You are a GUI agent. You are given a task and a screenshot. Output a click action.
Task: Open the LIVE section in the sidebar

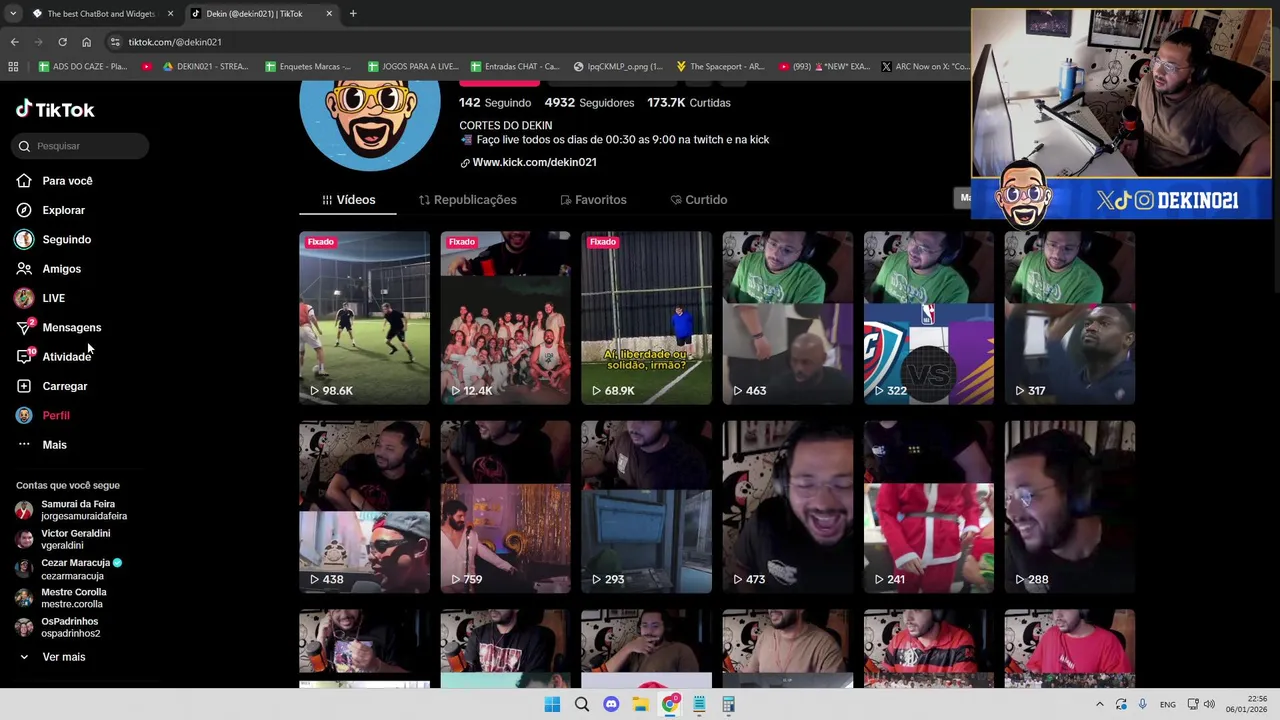[x=41, y=298]
